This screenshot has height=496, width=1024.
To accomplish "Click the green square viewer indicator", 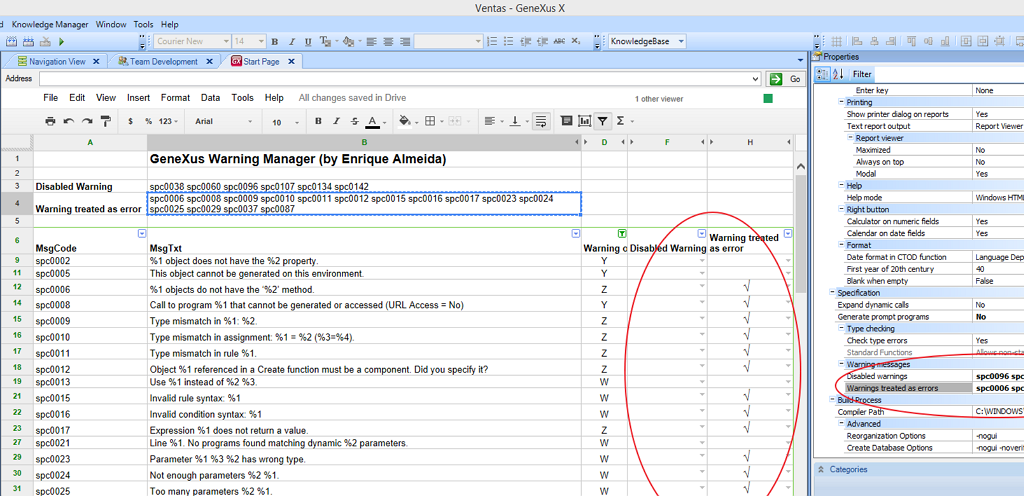I will click(768, 99).
